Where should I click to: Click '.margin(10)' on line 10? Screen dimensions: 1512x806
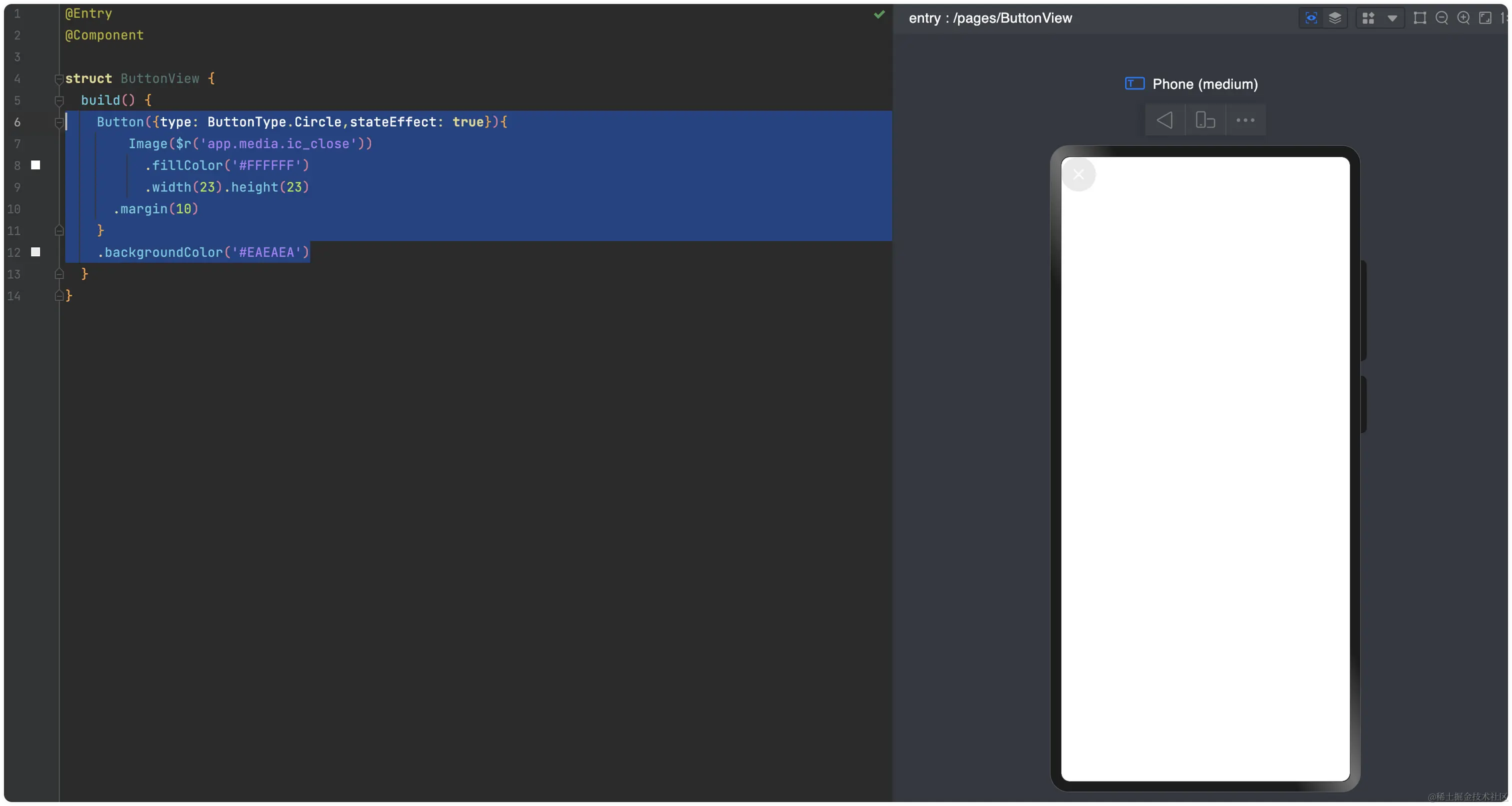[x=156, y=209]
